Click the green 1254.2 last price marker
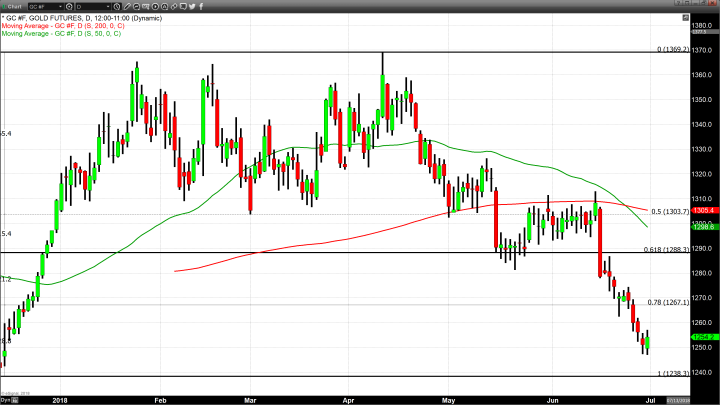This screenshot has height=405, width=720. (704, 337)
